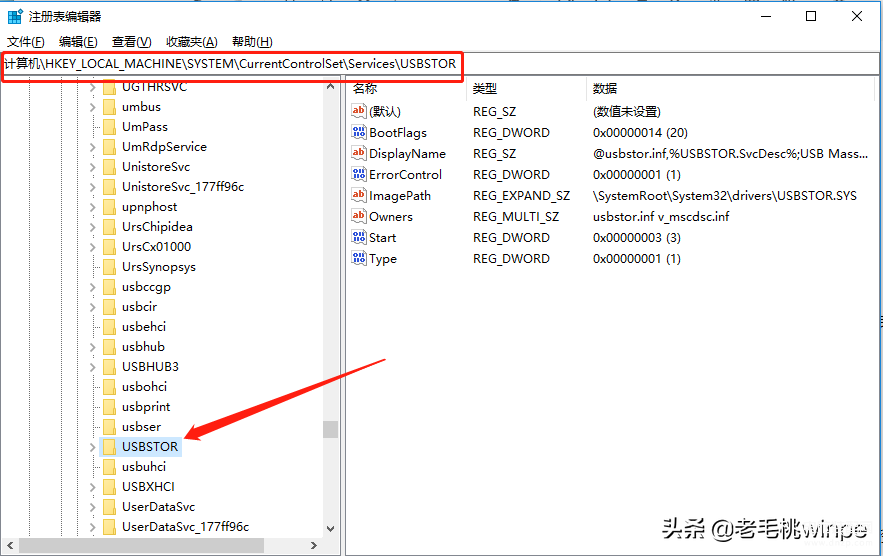
Task: Open the 帮助(H) menu
Action: 252,42
